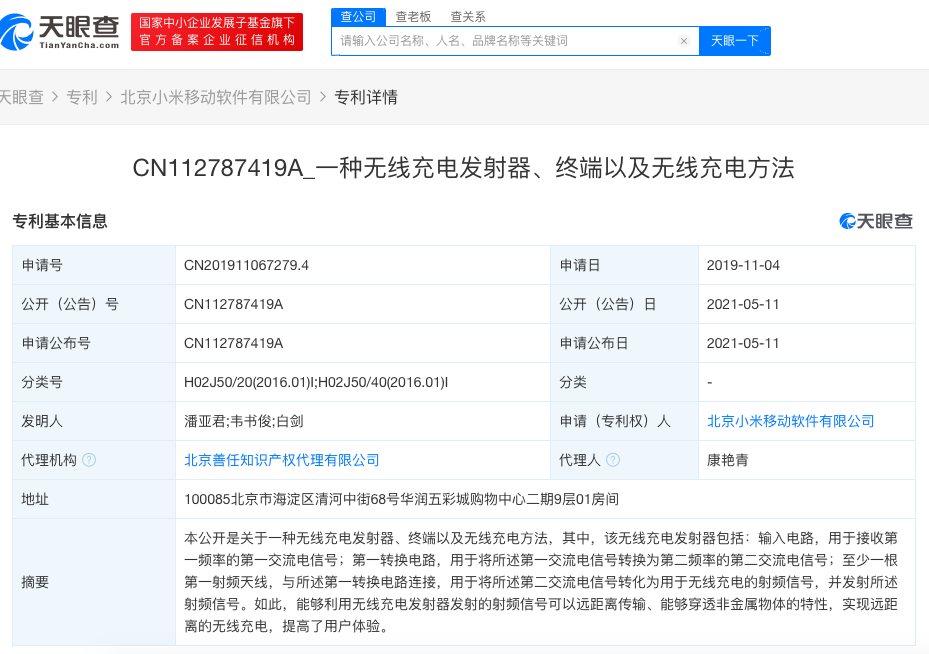Viewport: 929px width, 654px height.
Task: Click the 申请号 label cell
Action: [x=94, y=265]
